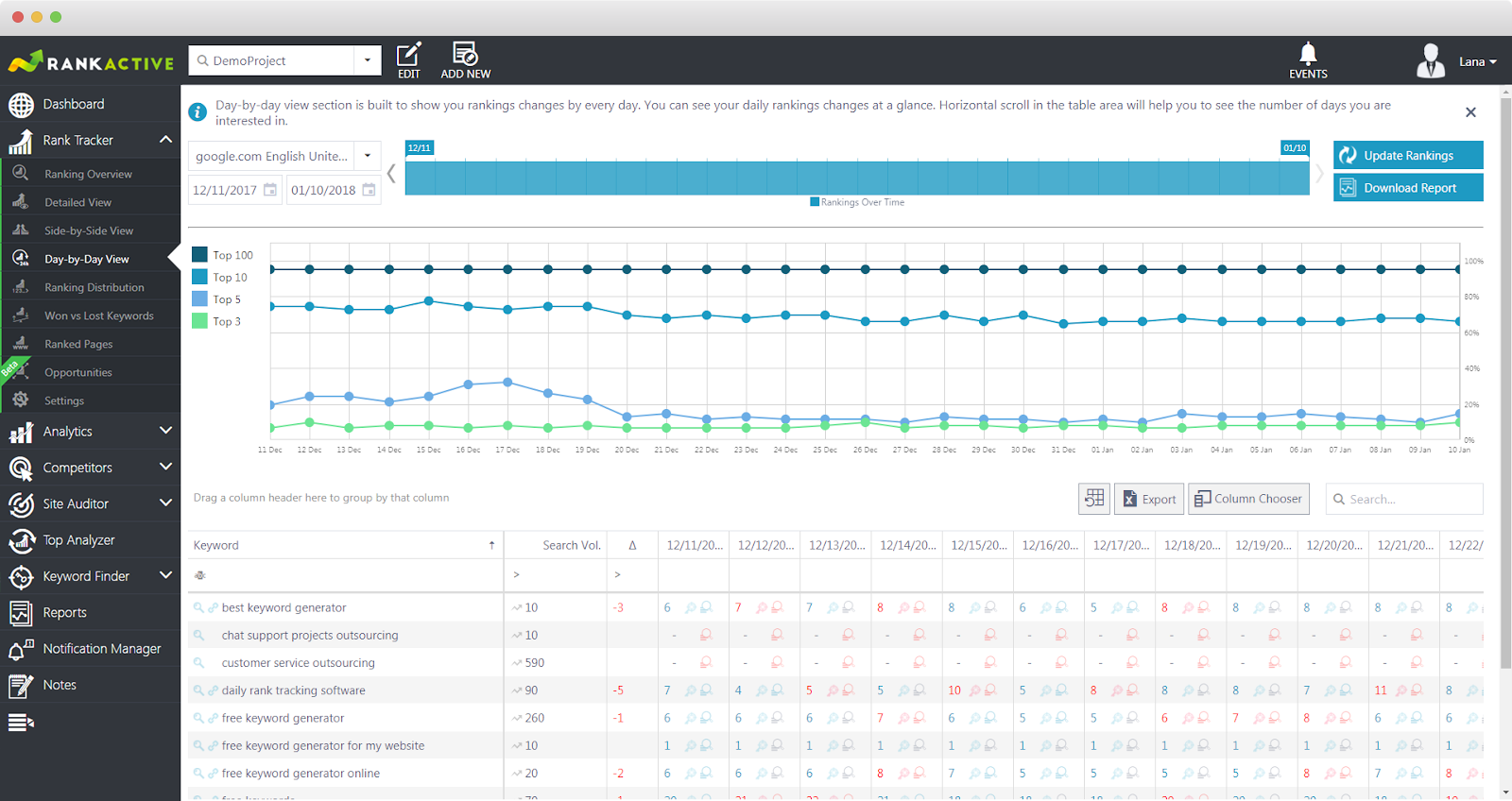Move timeline range left with arrow
The image size is (1512, 801).
391,174
